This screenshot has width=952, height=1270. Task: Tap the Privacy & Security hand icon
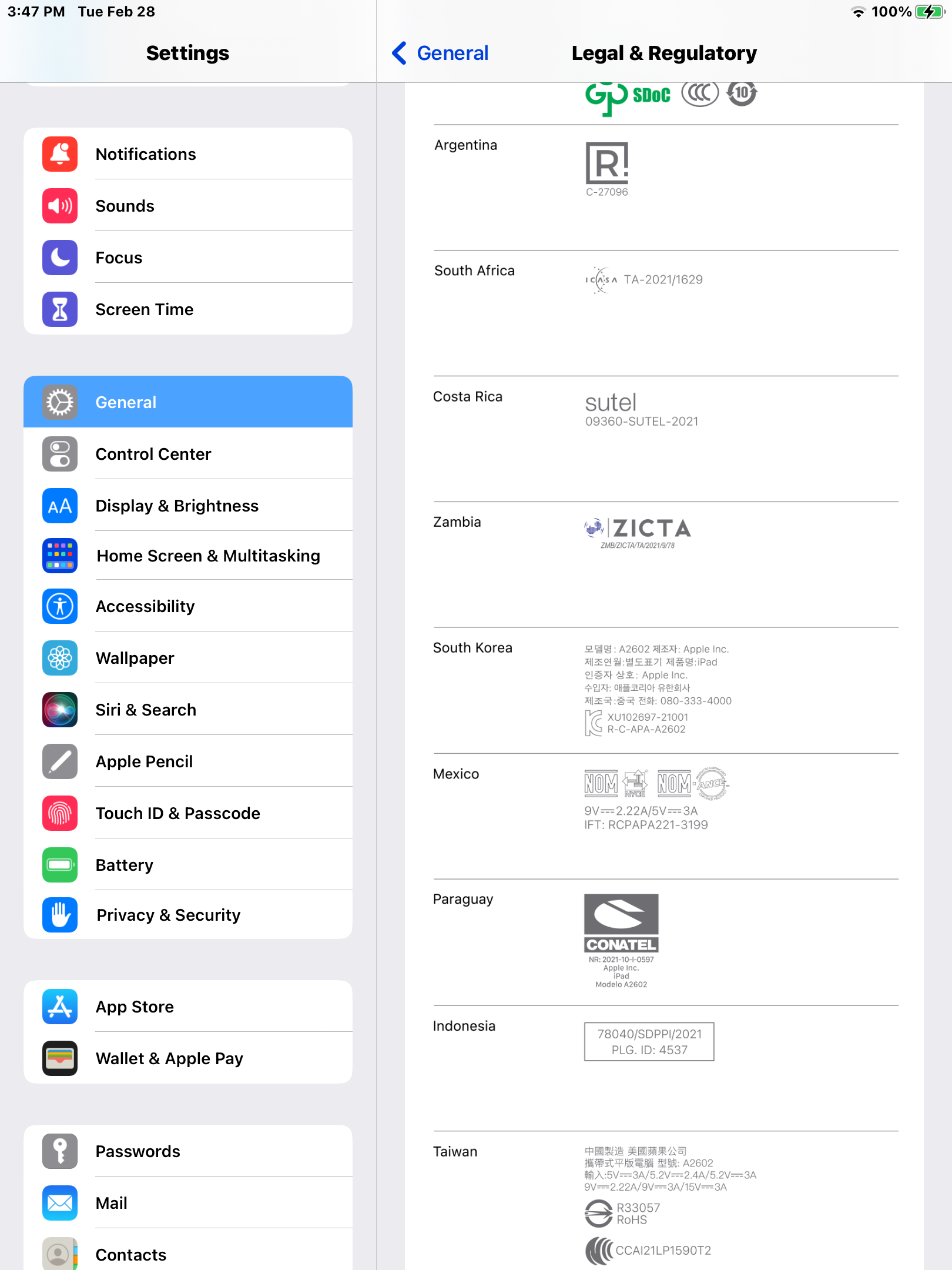click(x=60, y=915)
